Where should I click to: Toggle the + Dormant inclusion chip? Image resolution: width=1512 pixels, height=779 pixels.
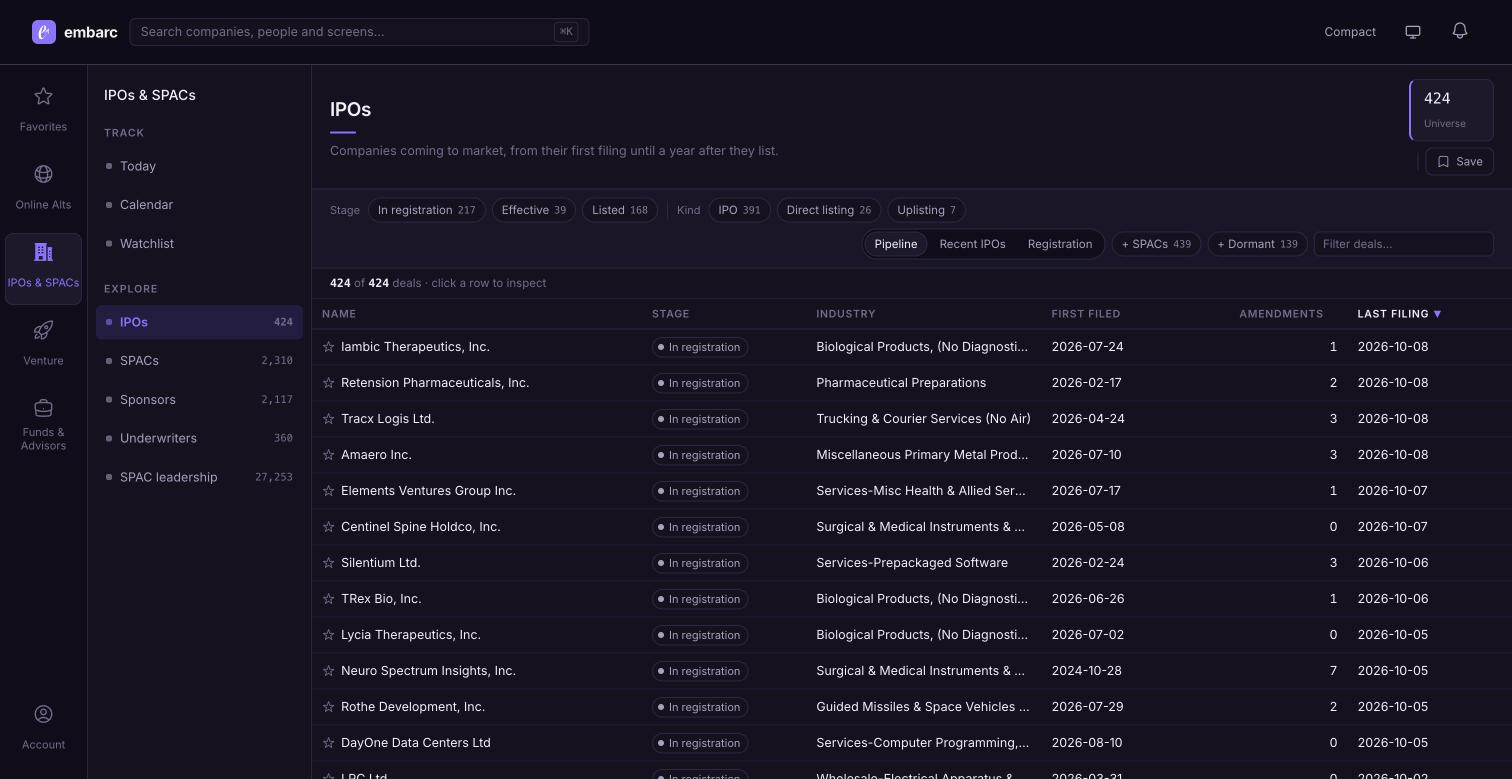point(1257,244)
